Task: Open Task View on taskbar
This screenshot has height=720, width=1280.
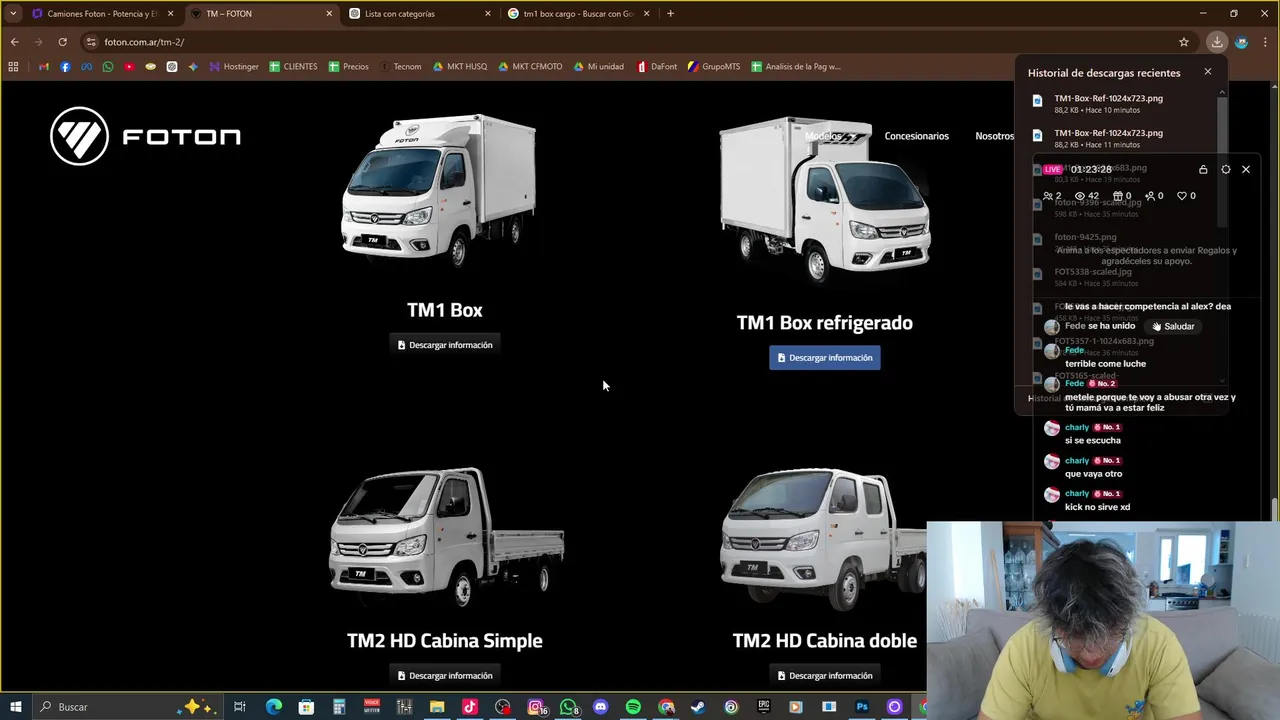Action: [239, 707]
